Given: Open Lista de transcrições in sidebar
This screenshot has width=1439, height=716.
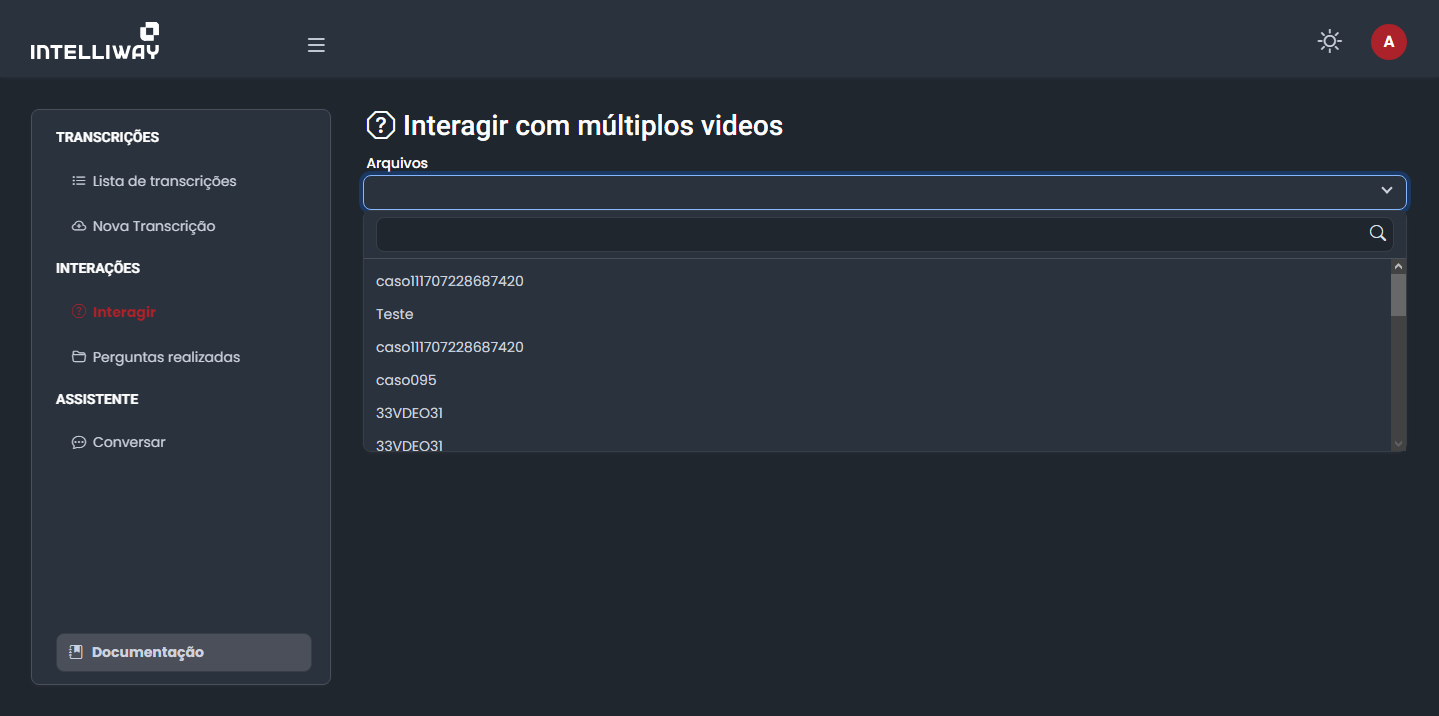Looking at the screenshot, I should pyautogui.click(x=164, y=181).
